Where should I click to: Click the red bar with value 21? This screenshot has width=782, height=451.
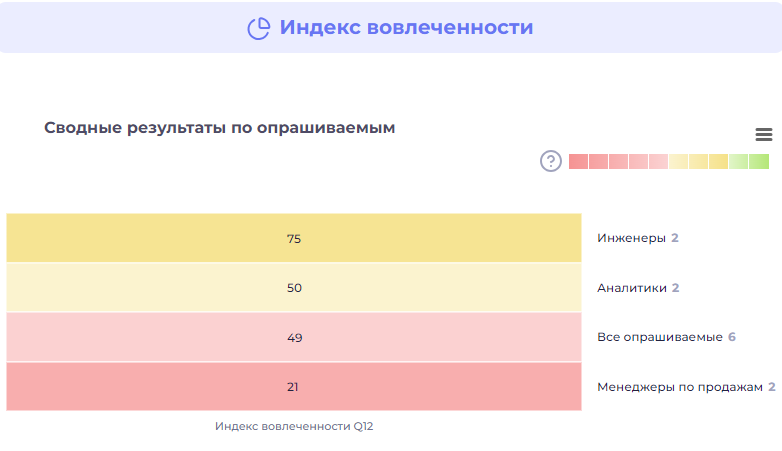point(294,386)
